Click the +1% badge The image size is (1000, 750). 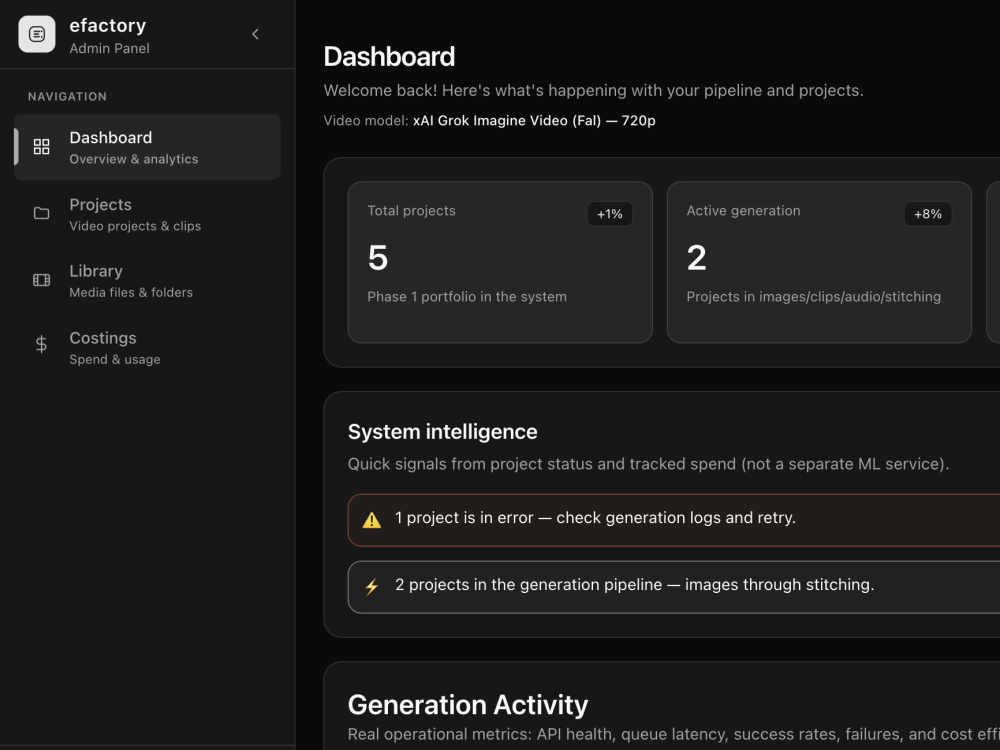point(610,214)
